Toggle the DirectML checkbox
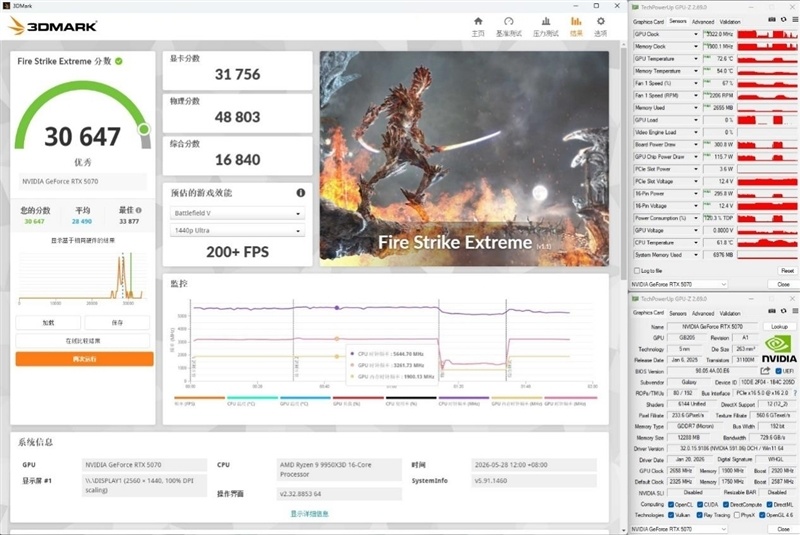800x535 pixels. click(769, 504)
